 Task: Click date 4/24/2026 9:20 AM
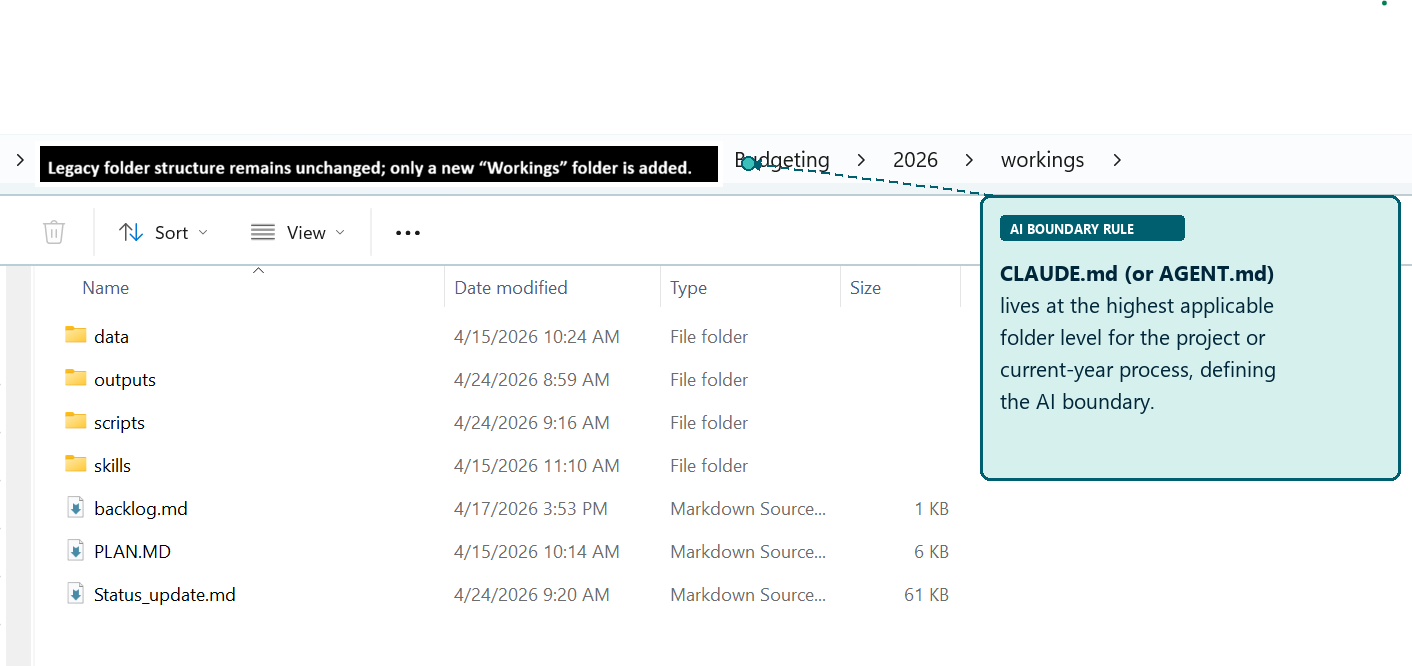[x=532, y=595]
